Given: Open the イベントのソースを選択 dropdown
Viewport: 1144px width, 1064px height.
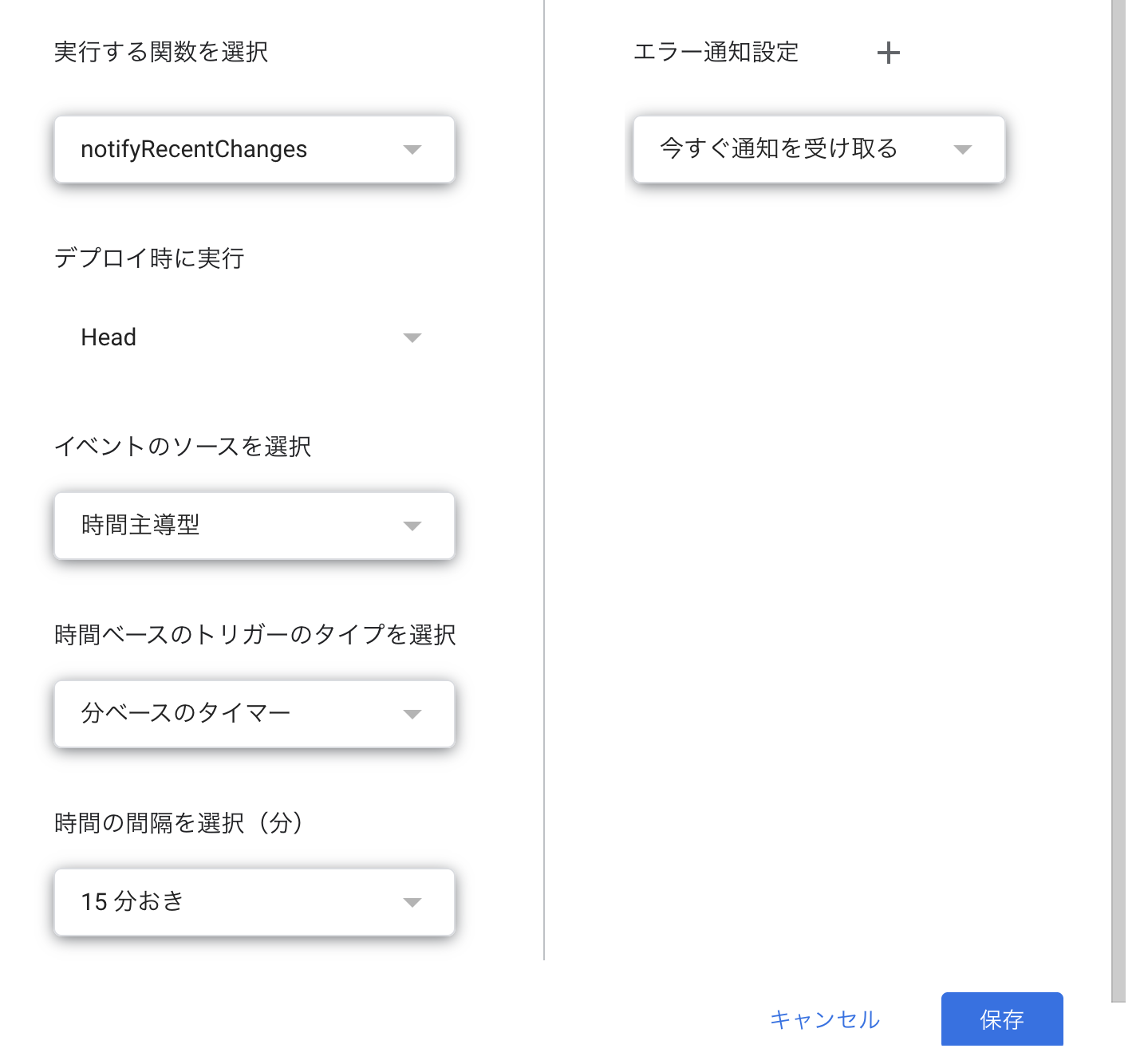Looking at the screenshot, I should [x=254, y=526].
